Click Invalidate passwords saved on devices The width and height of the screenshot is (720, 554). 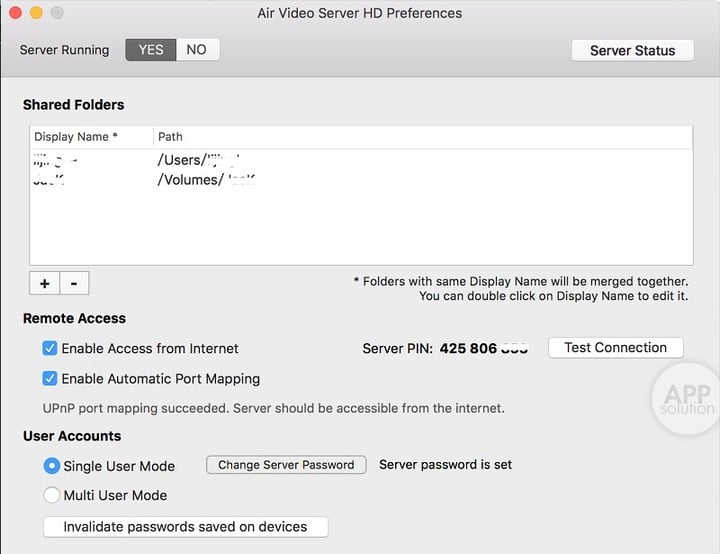click(x=186, y=526)
